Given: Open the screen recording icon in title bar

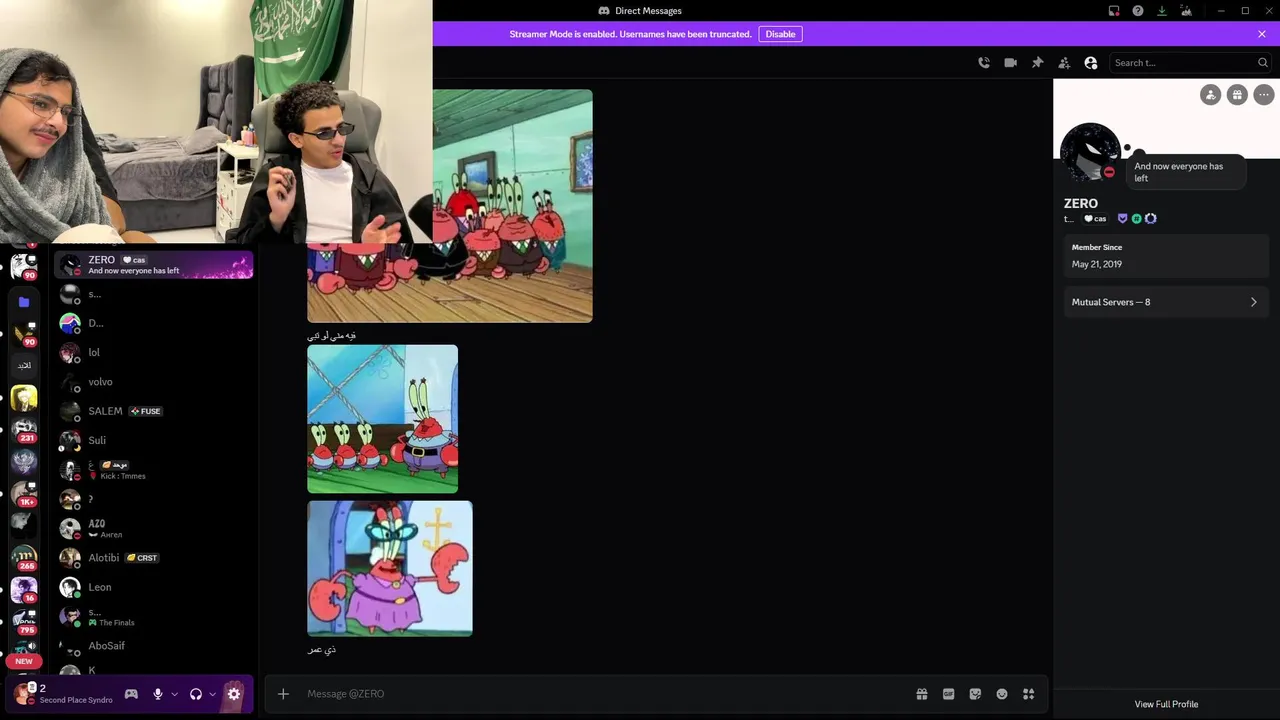Looking at the screenshot, I should pos(1114,11).
